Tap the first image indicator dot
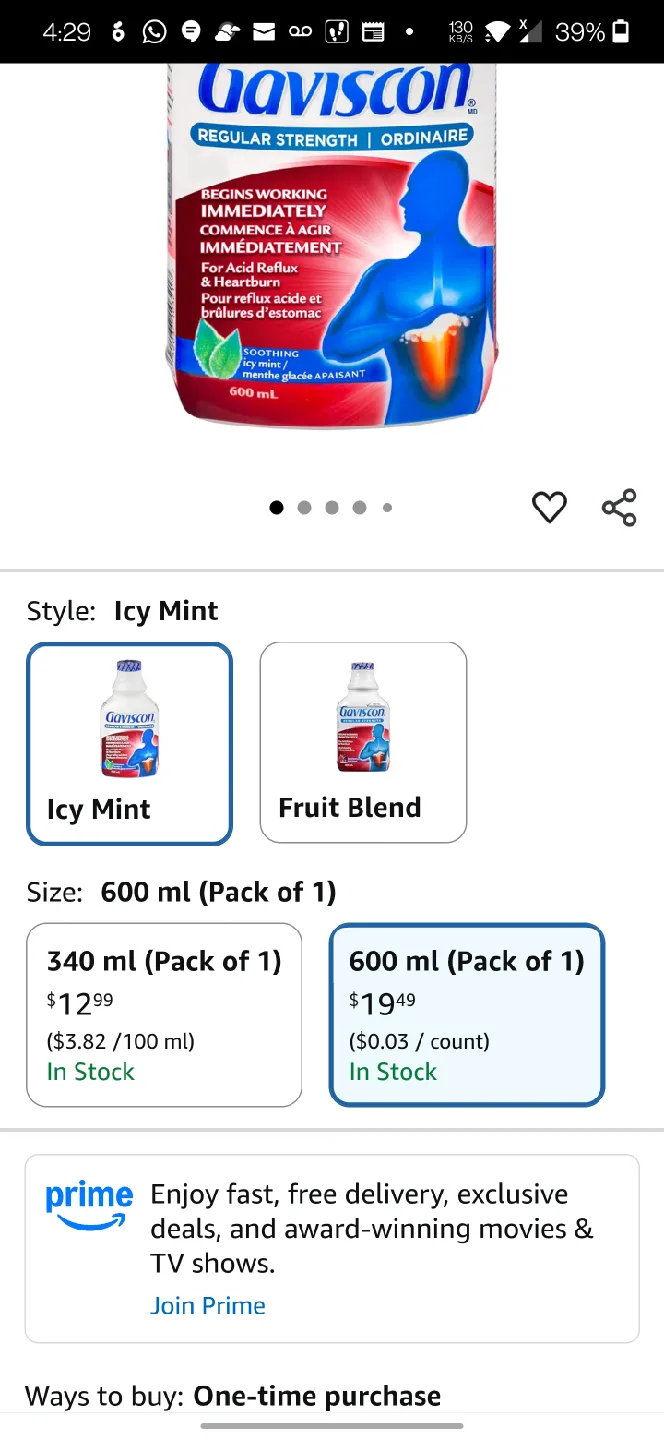 (276, 508)
